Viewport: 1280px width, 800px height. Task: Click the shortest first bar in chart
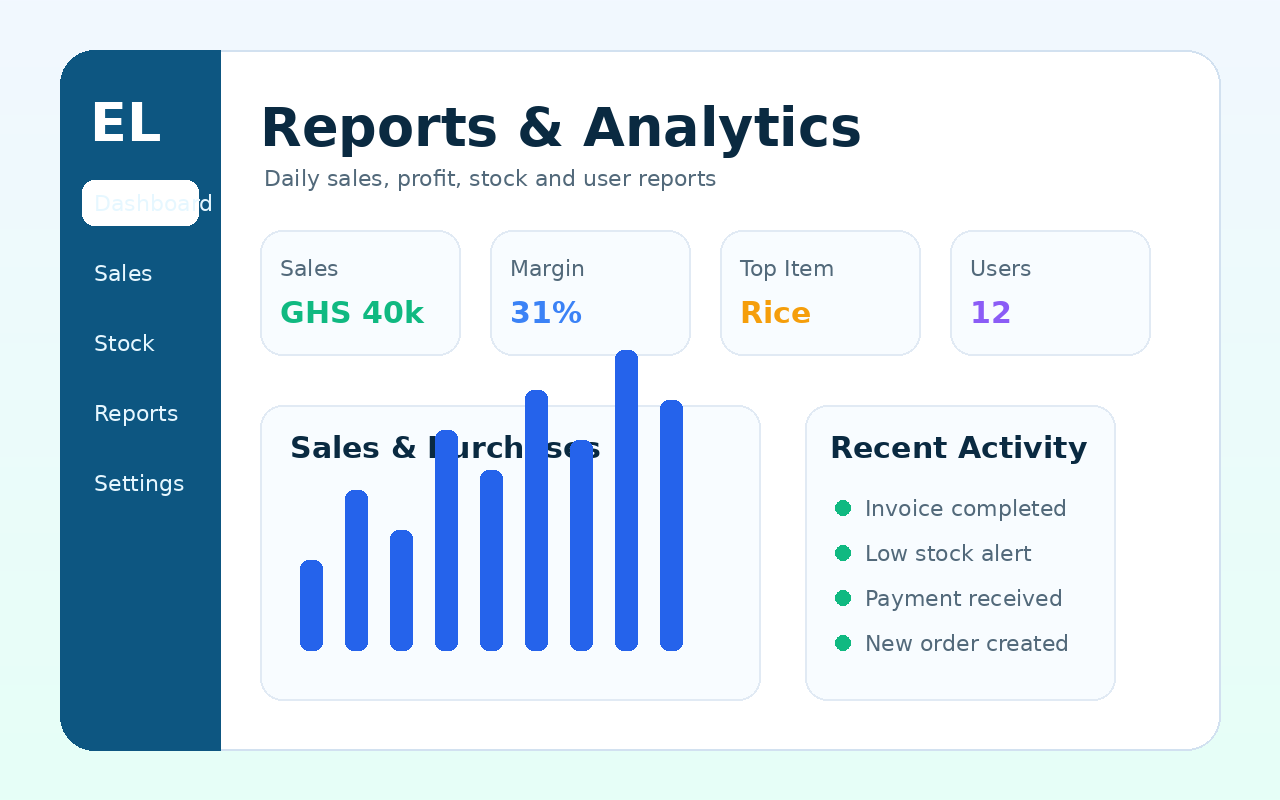click(311, 605)
